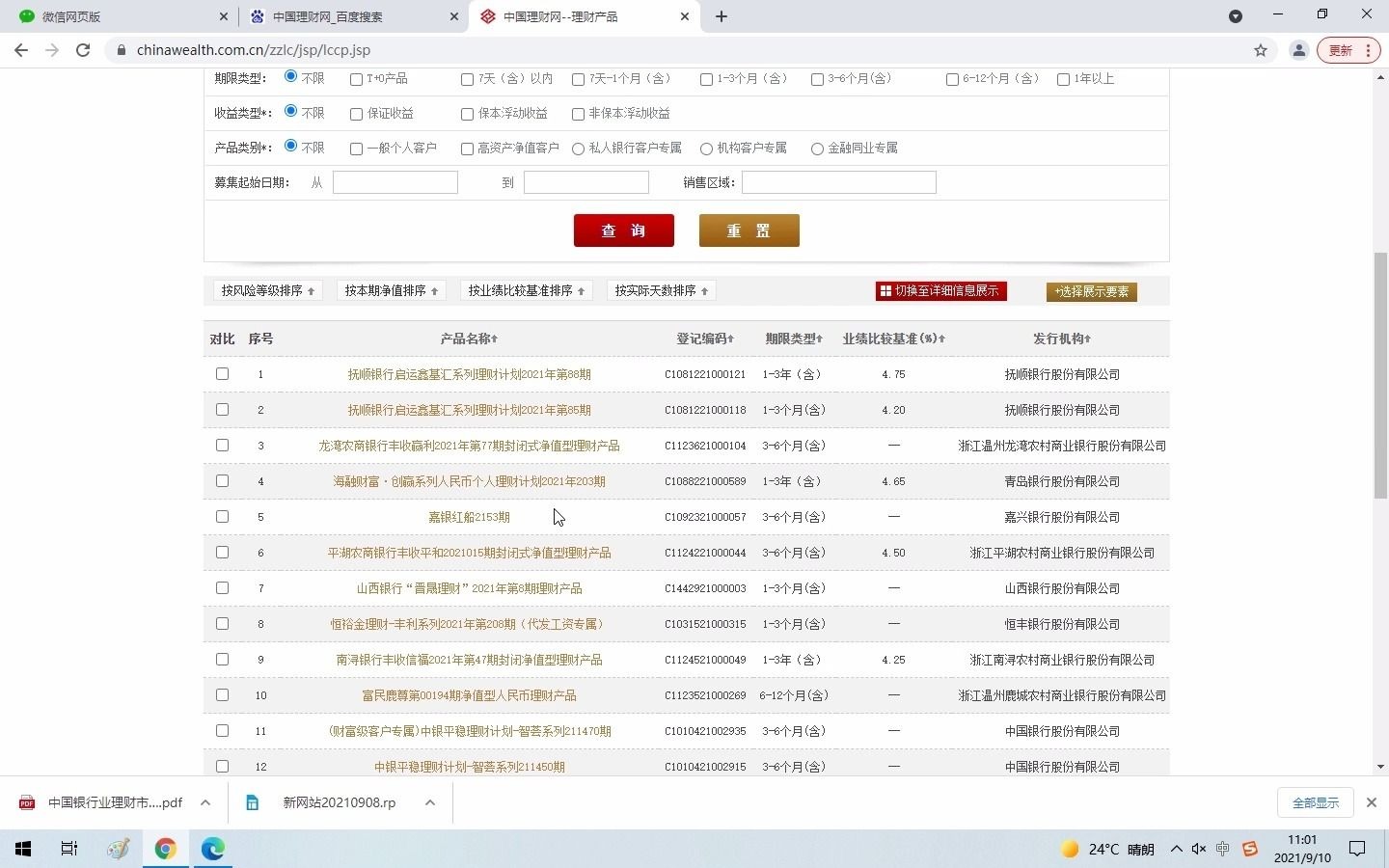Reload the page with refresh icon
The image size is (1389, 868).
point(83,50)
